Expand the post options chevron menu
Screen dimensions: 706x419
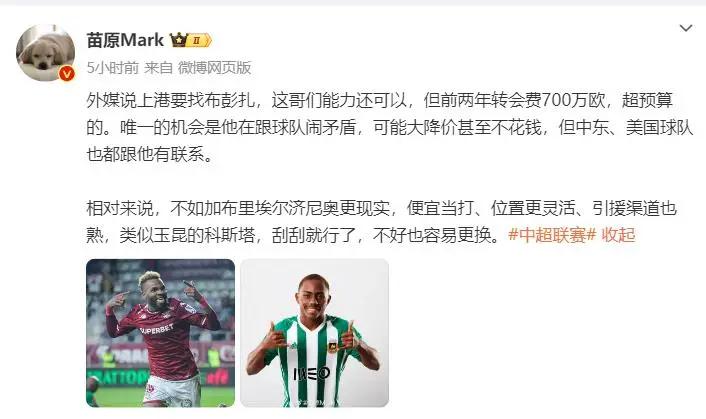click(685, 28)
